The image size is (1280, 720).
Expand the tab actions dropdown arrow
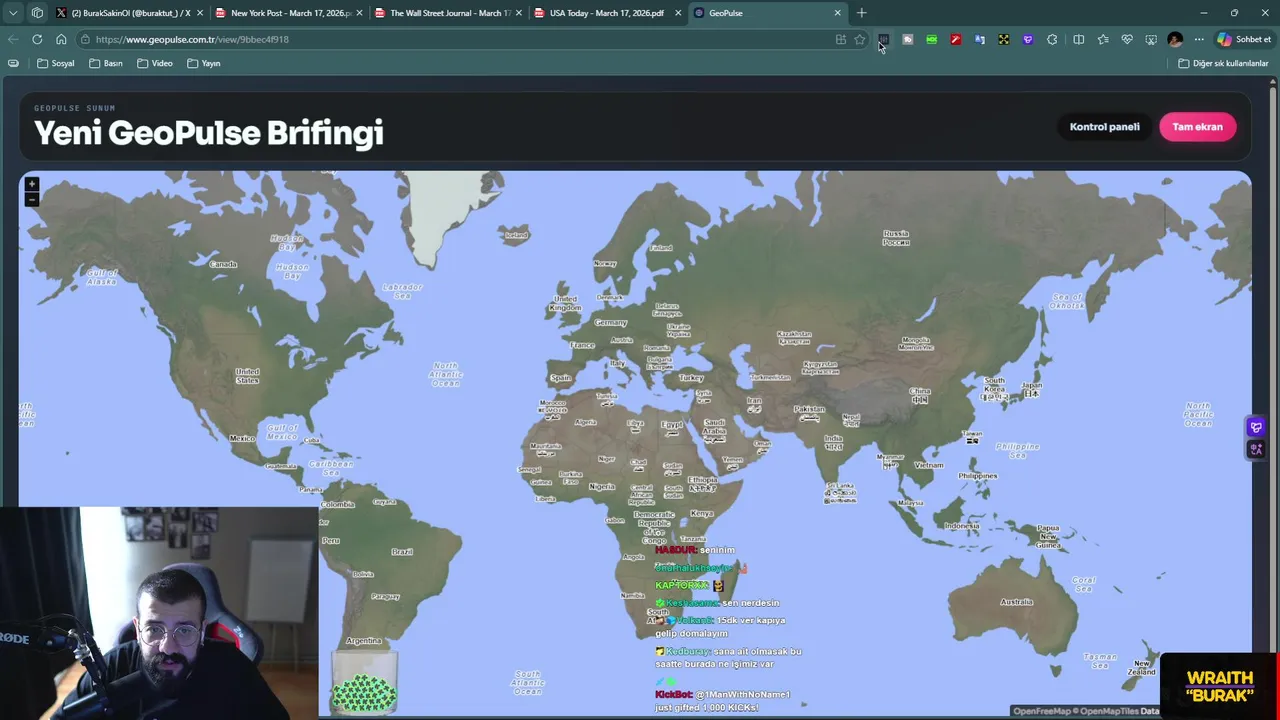pos(13,13)
